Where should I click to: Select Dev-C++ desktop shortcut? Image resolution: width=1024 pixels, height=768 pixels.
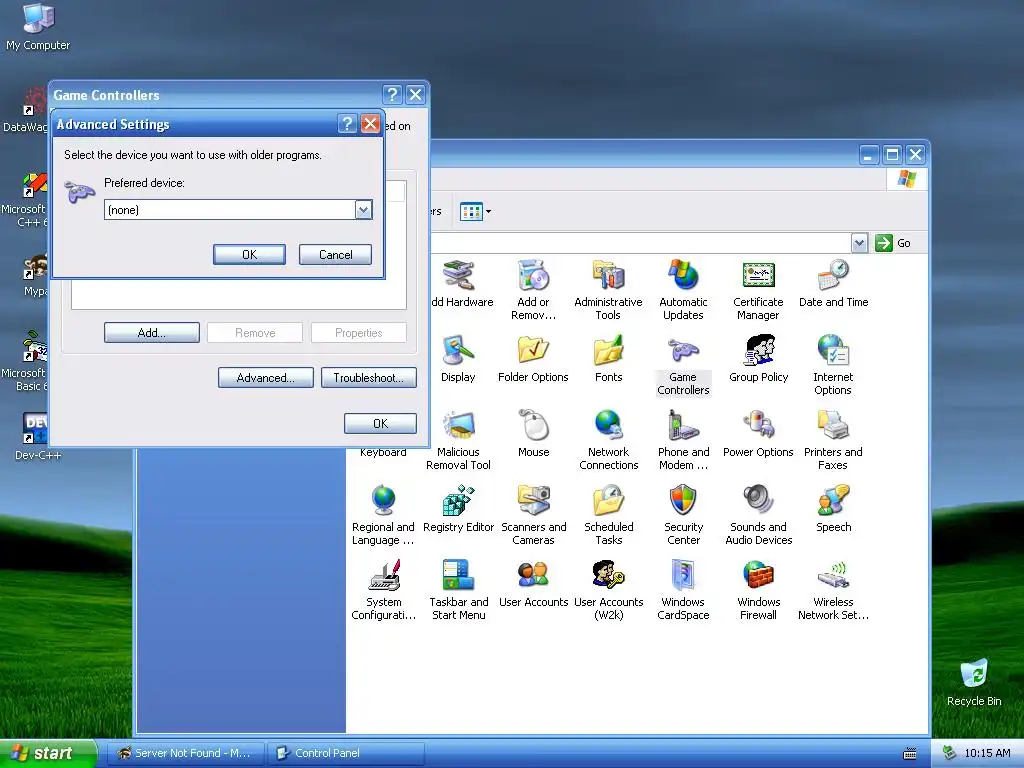(38, 436)
